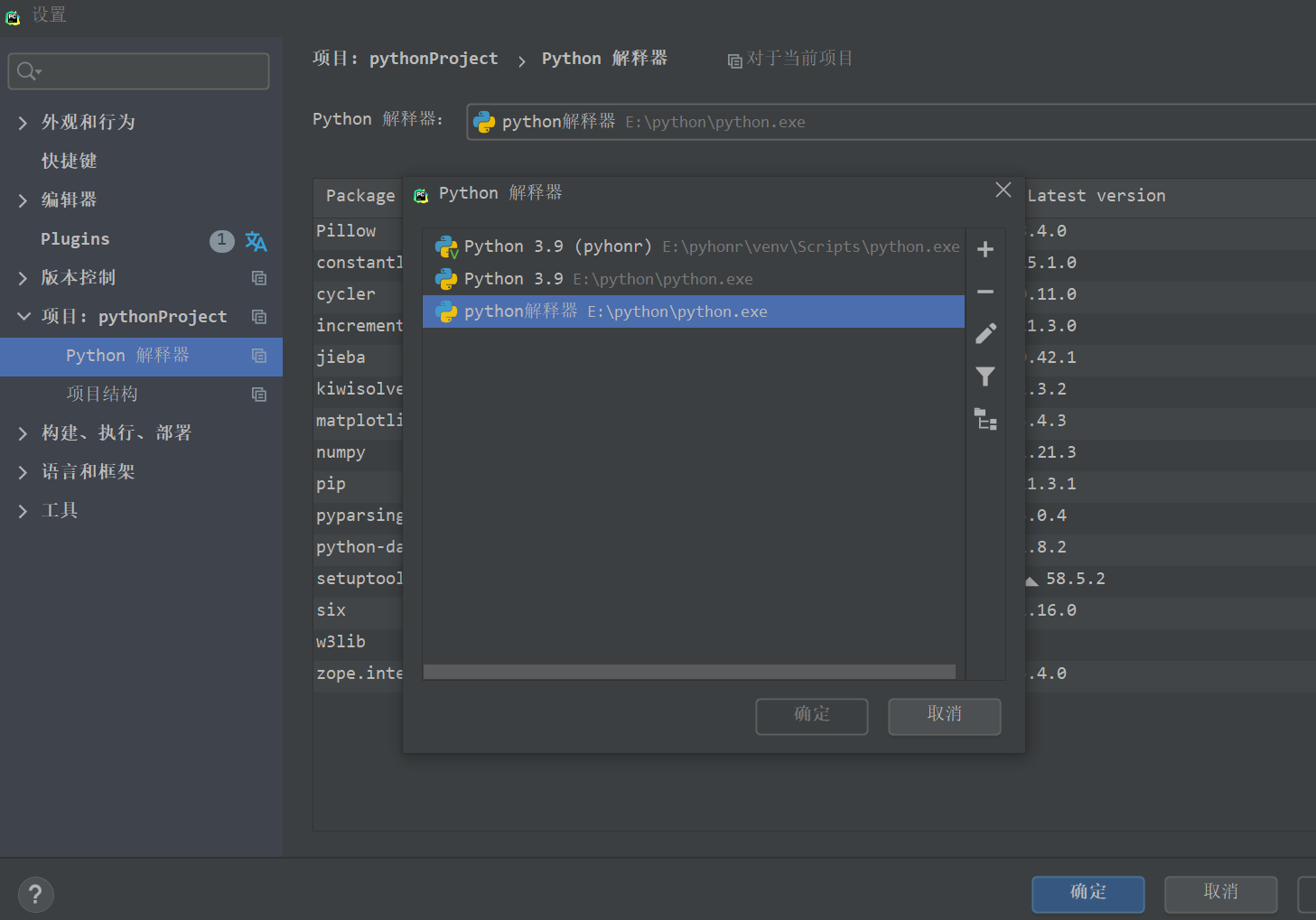Click the 项目结构 row scope icon
The image size is (1316, 920).
tap(259, 395)
